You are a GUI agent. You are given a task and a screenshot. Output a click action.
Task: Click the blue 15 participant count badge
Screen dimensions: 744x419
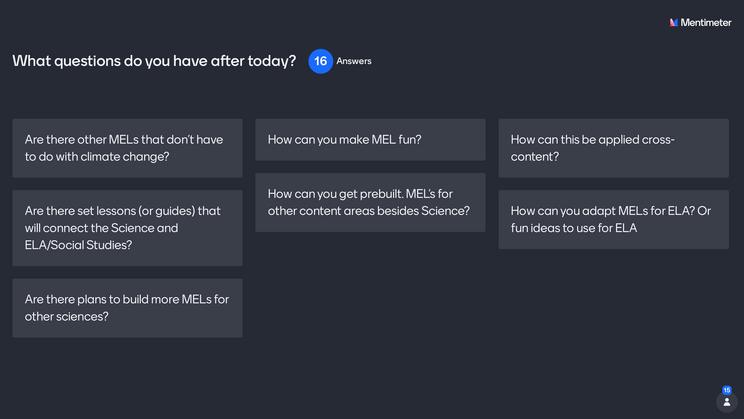[727, 390]
